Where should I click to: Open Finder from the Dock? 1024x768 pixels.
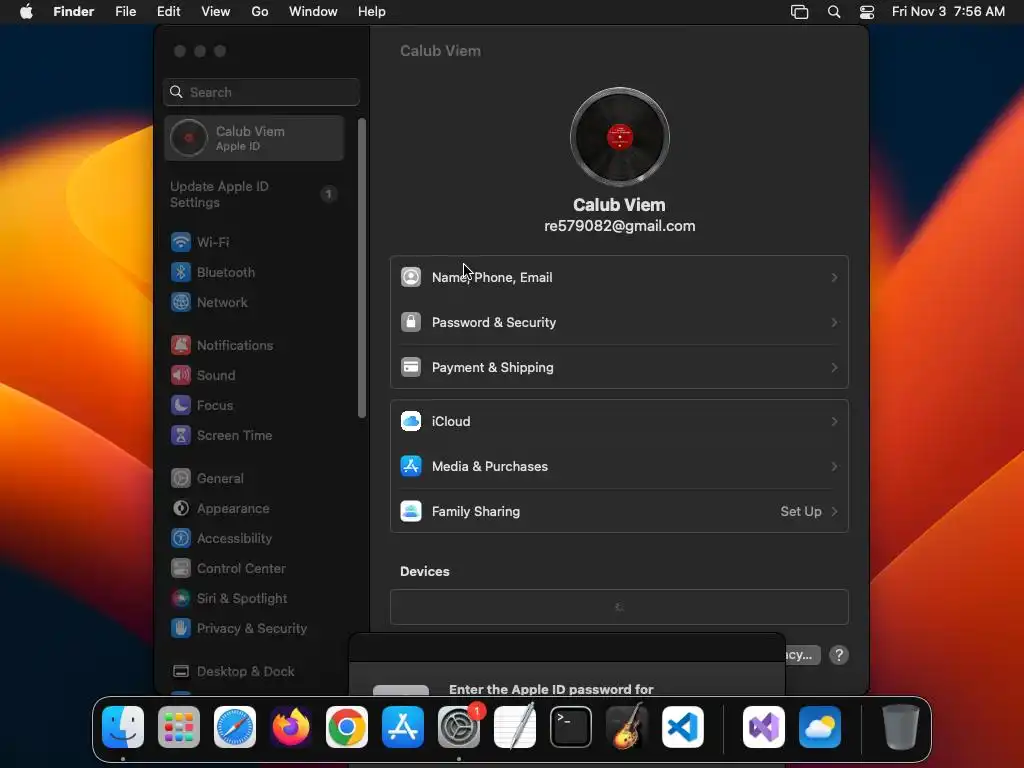(123, 727)
